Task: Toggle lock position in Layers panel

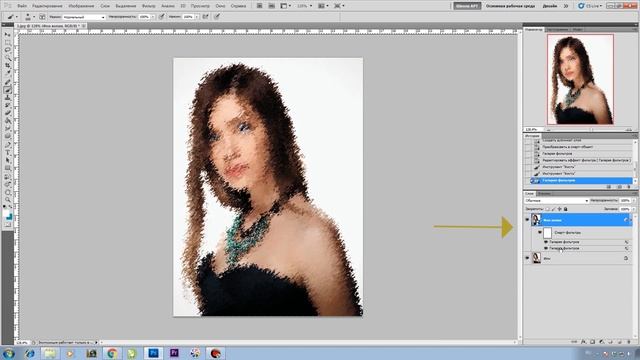Action: tap(560, 209)
